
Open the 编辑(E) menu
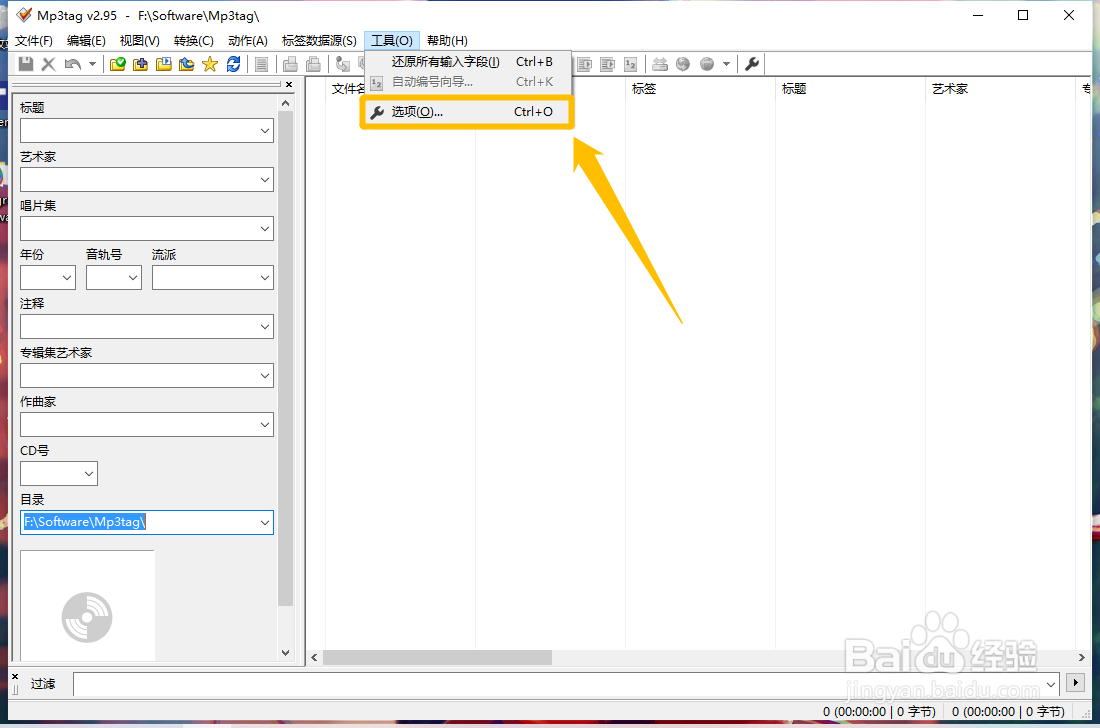tap(86, 41)
